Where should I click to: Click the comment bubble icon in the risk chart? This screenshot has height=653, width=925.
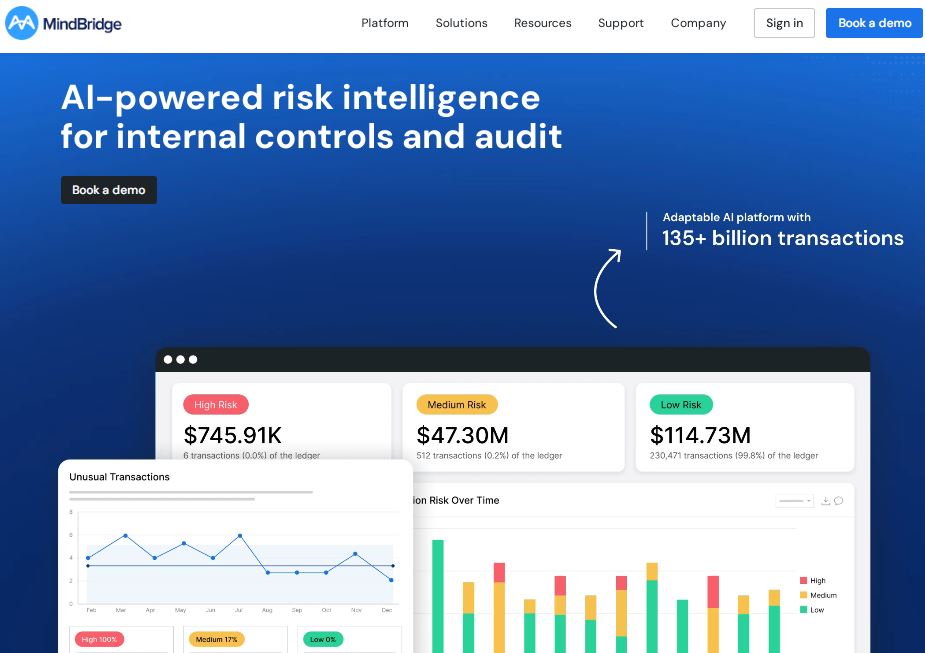(838, 501)
